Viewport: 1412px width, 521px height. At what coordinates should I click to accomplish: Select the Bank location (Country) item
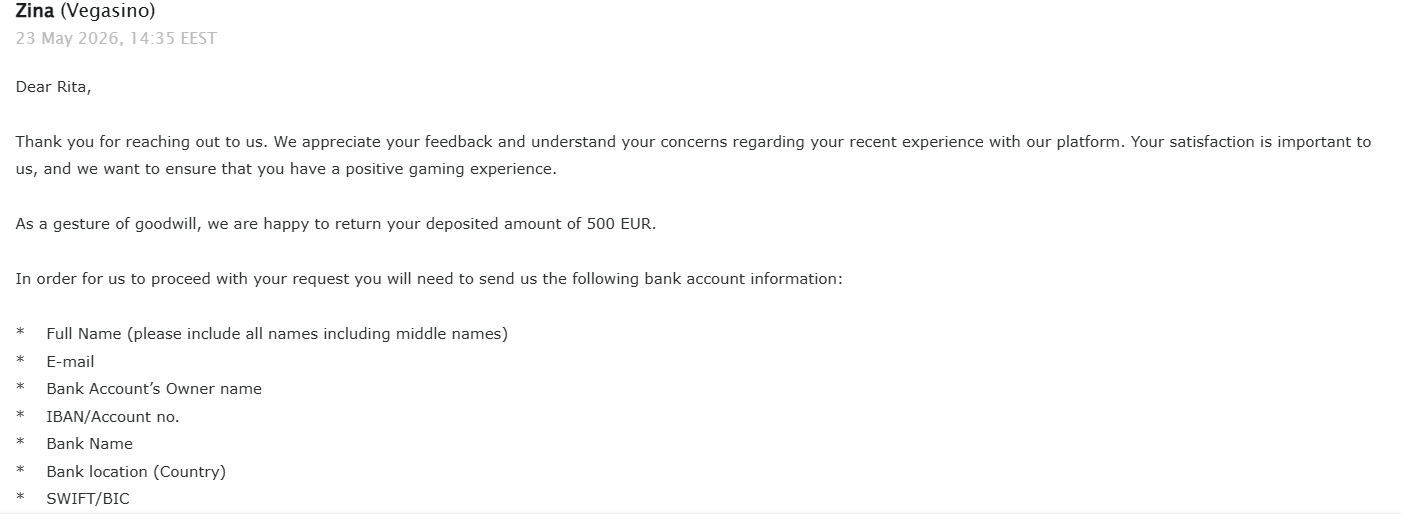click(136, 472)
